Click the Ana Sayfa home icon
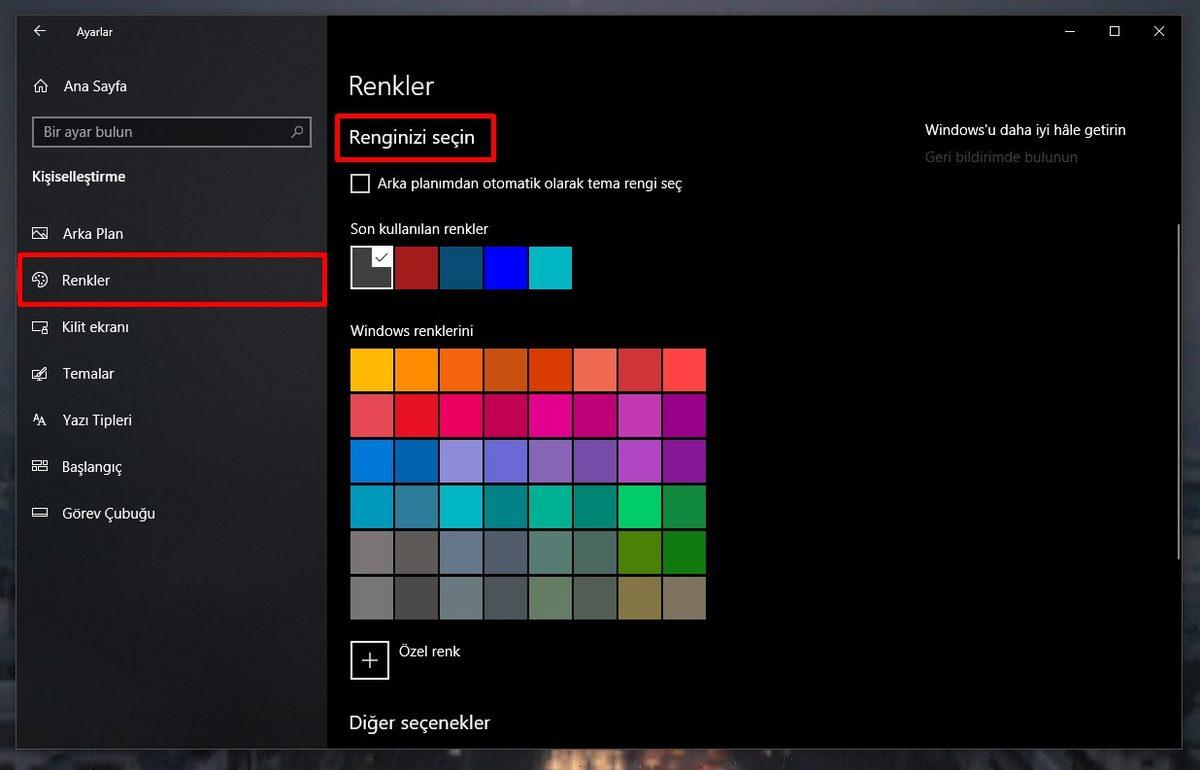 tap(40, 86)
